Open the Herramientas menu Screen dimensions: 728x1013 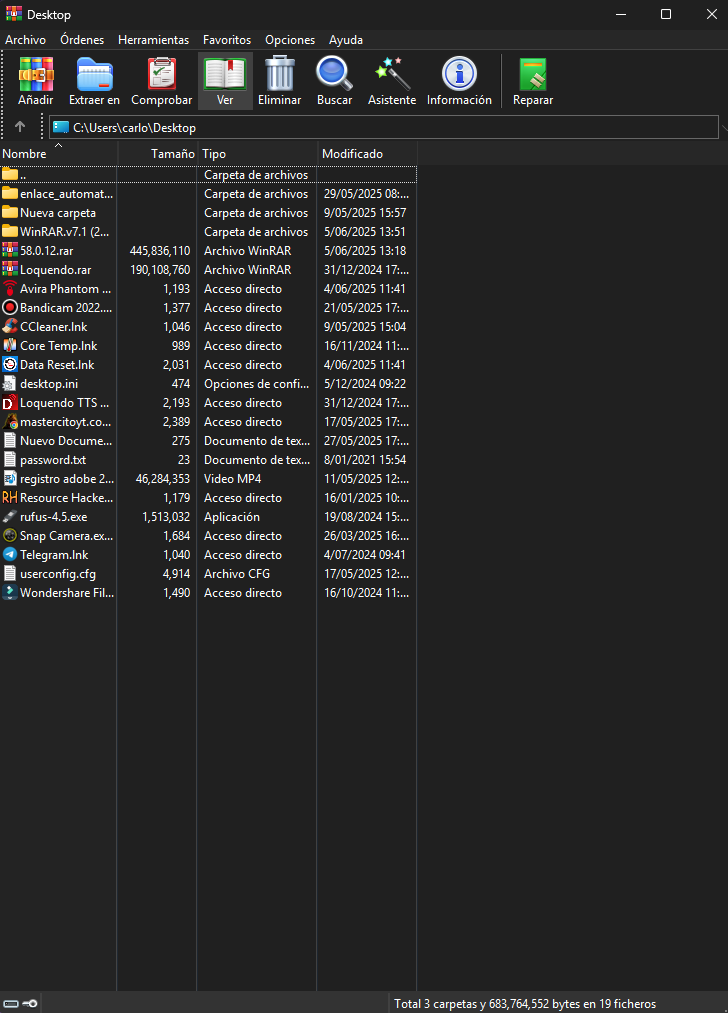[x=154, y=39]
